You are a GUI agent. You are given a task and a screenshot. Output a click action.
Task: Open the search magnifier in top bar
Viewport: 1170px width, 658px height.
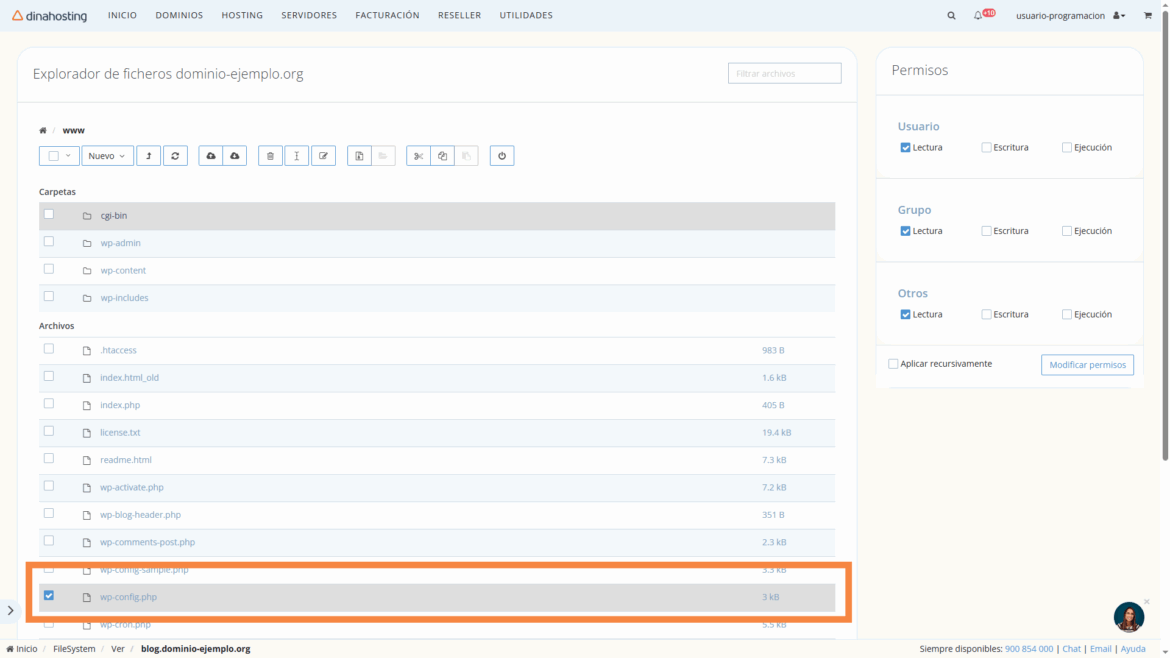pyautogui.click(x=951, y=16)
